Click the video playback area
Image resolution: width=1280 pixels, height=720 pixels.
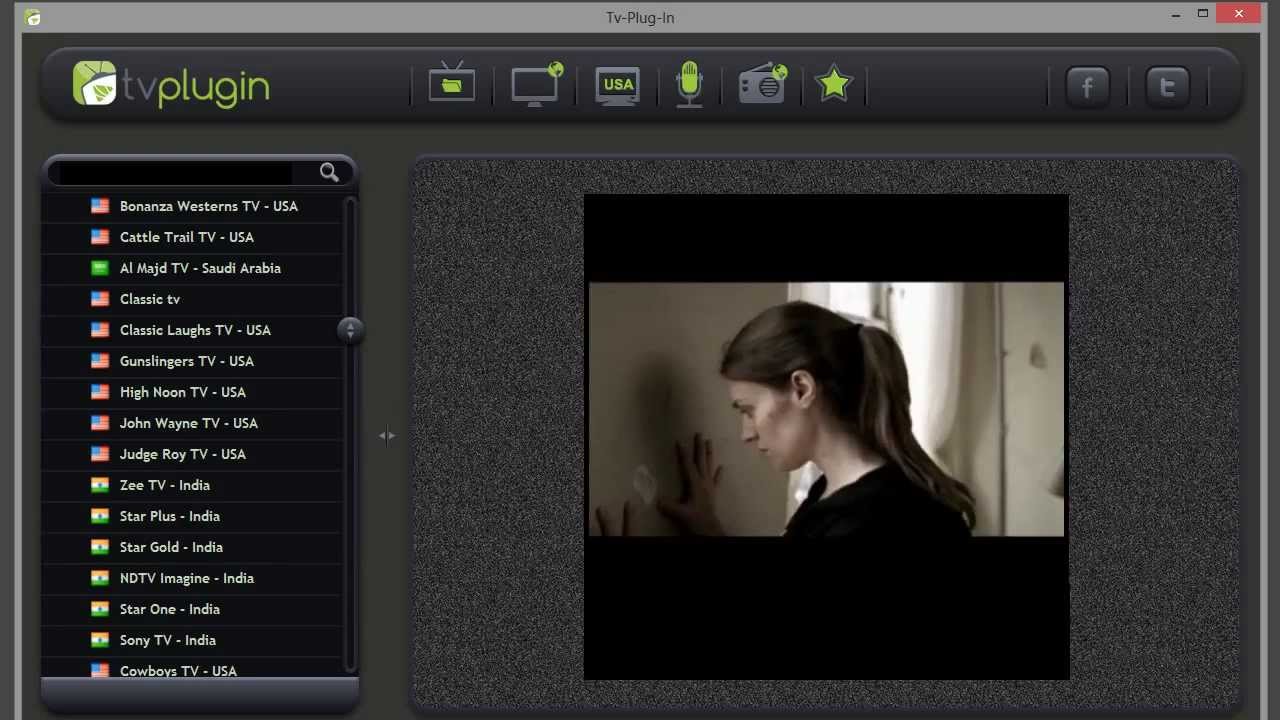826,437
